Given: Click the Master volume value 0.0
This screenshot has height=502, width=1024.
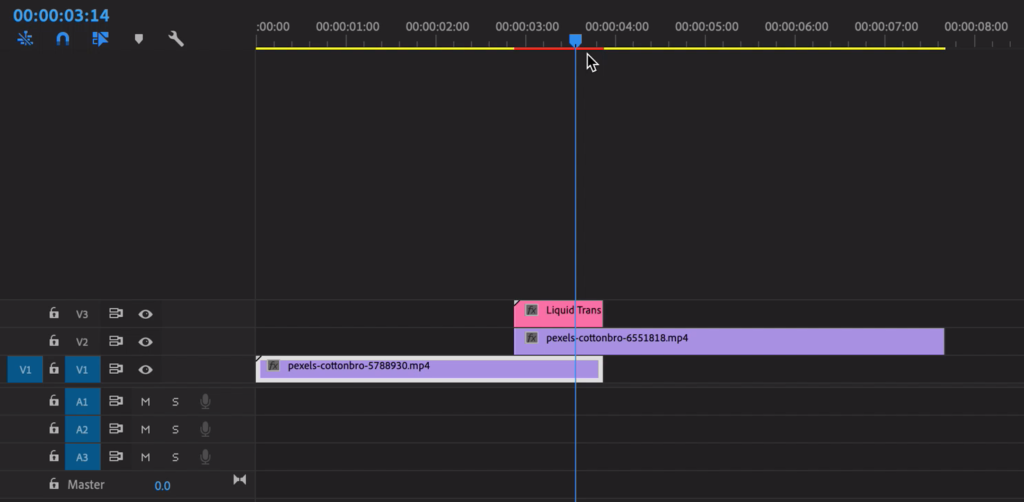Looking at the screenshot, I should [x=162, y=486].
